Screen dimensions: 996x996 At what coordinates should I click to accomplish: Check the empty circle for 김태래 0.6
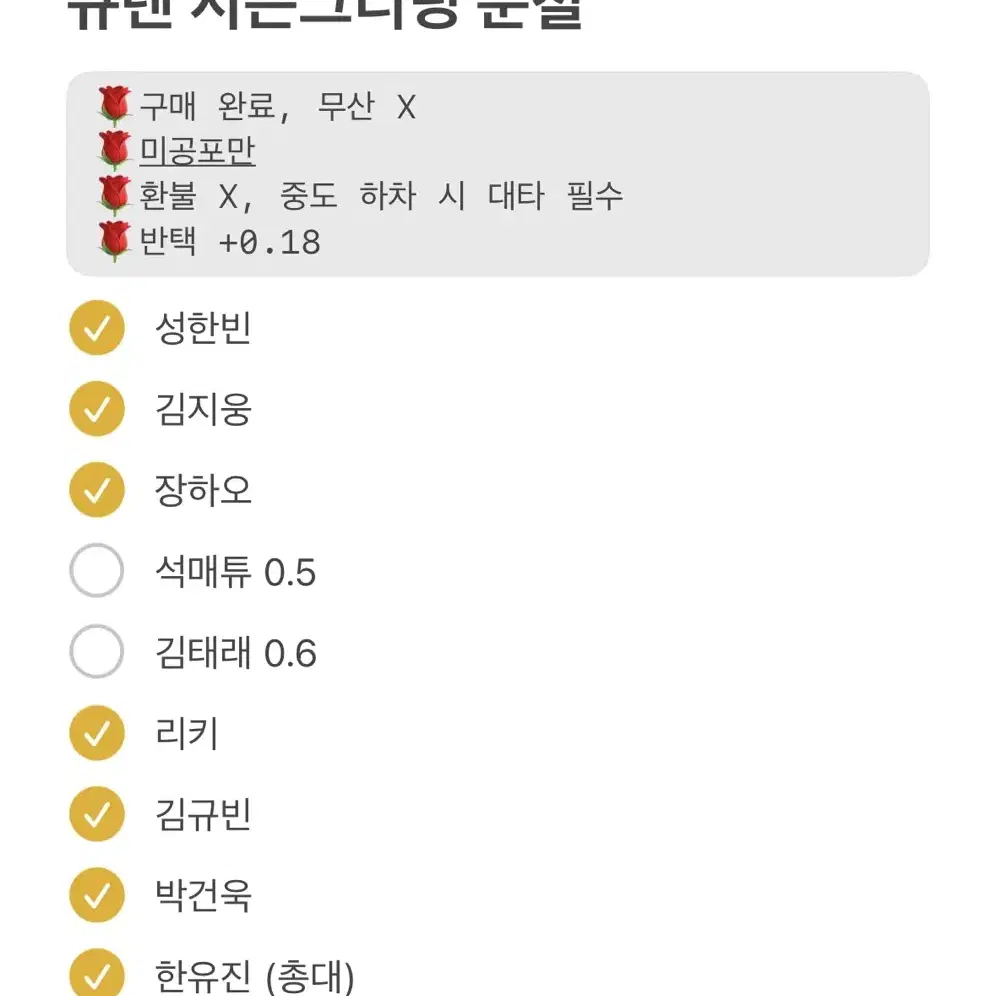(x=97, y=652)
